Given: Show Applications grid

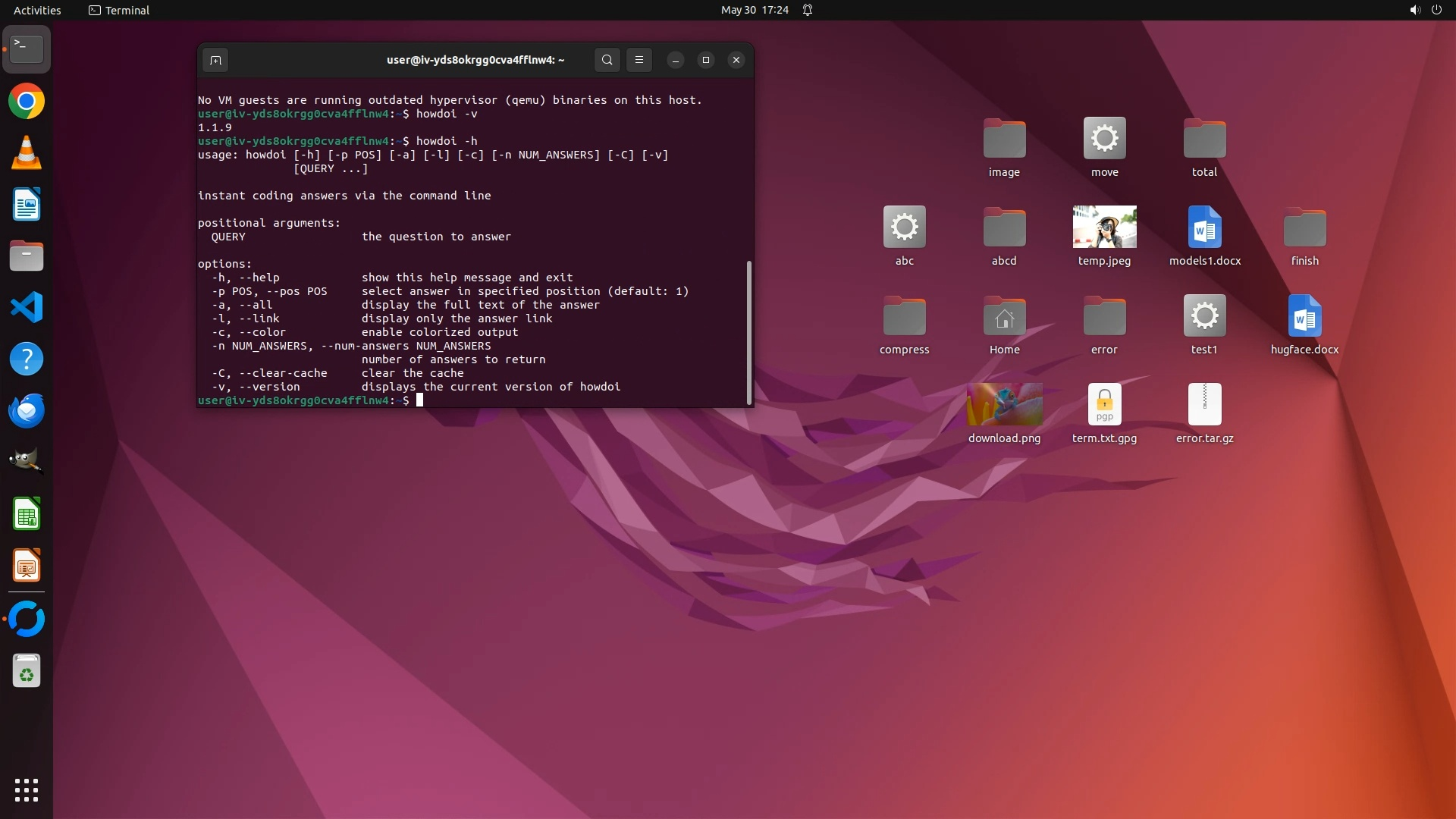Looking at the screenshot, I should (x=27, y=790).
